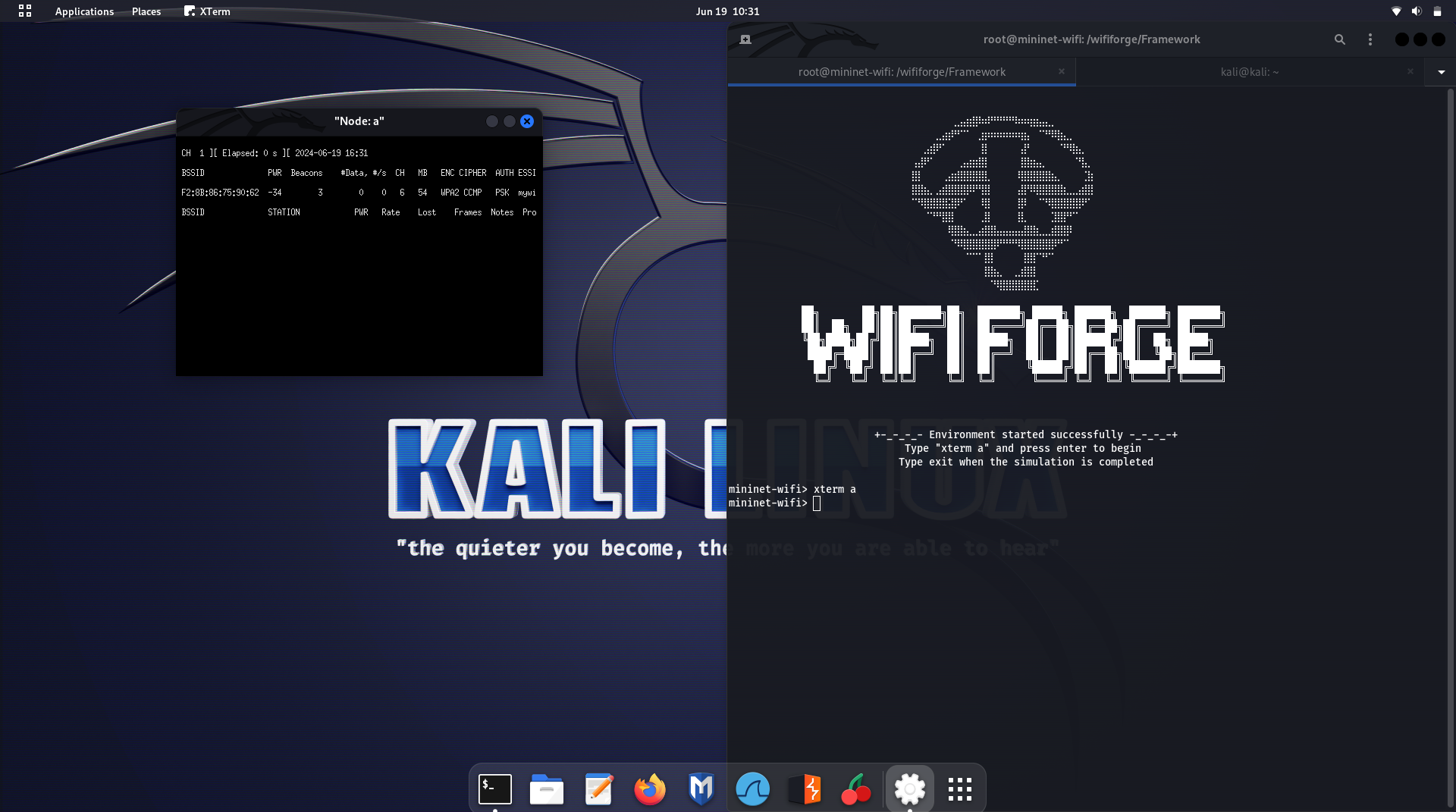This screenshot has height=812, width=1456.
Task: Click "Environment started successfully" line
Action: [x=1025, y=434]
